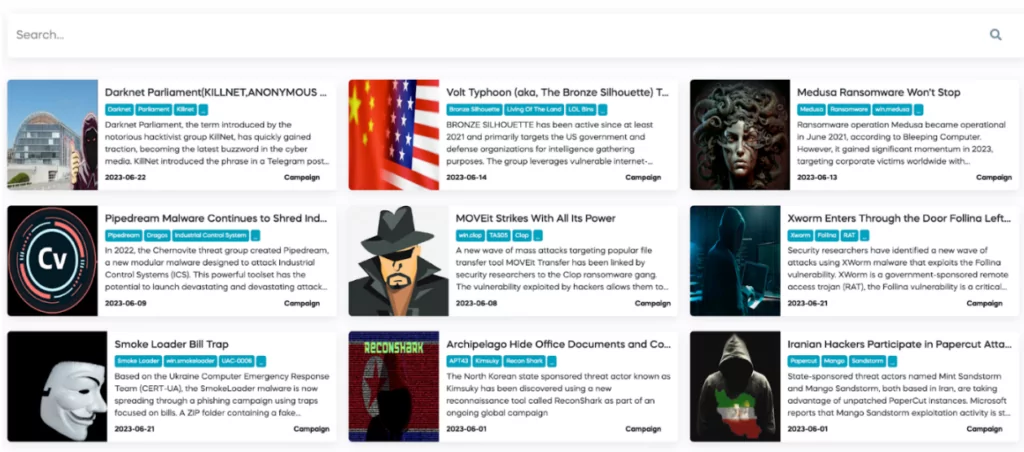Viewport: 1024px width, 452px height.
Task: Pick the RAT tag
Action: click(849, 235)
